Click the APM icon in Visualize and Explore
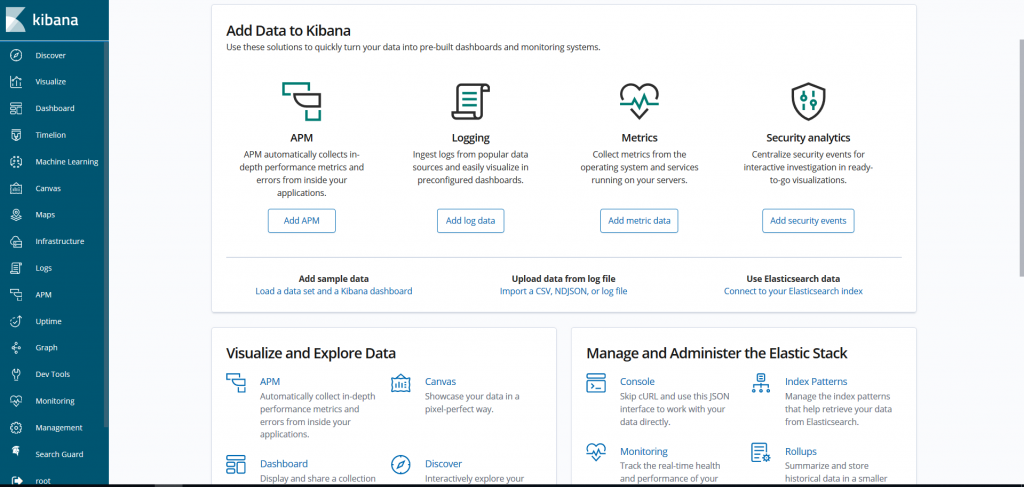1024x487 pixels. (236, 383)
